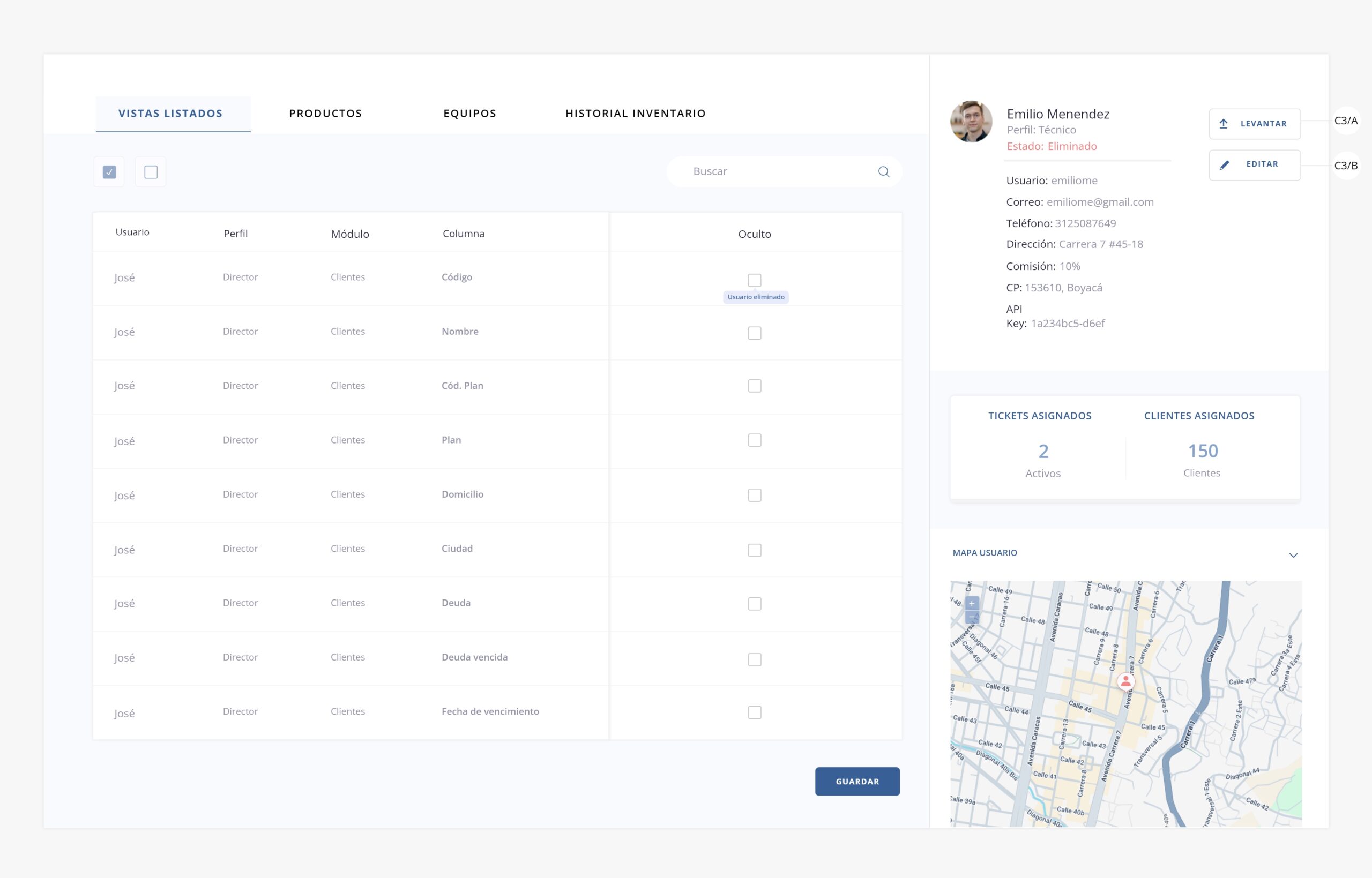Open the Equipos tab
Screen dimensions: 1372x878
[469, 114]
